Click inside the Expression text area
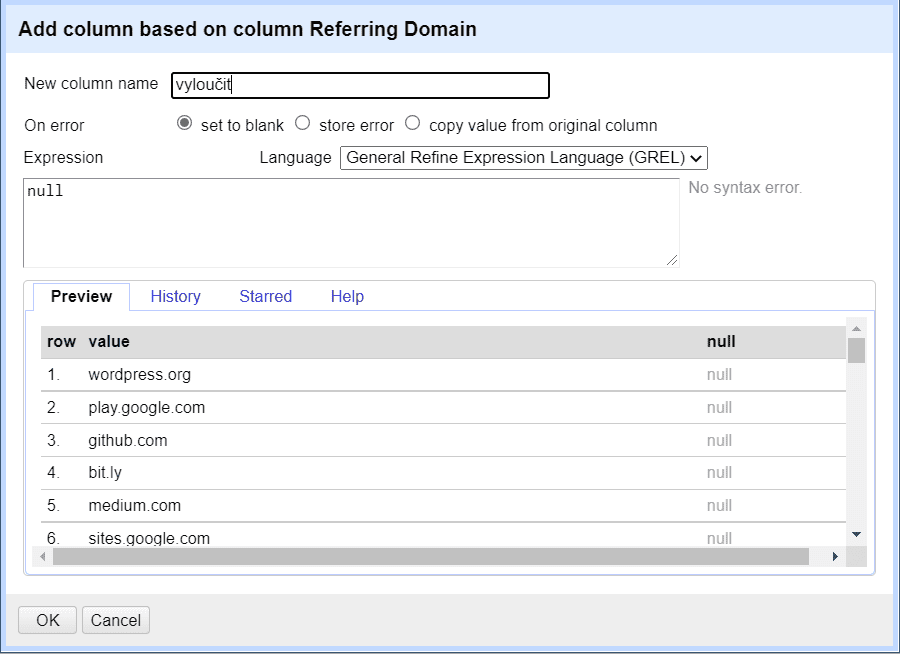The width and height of the screenshot is (900, 654). tap(350, 222)
